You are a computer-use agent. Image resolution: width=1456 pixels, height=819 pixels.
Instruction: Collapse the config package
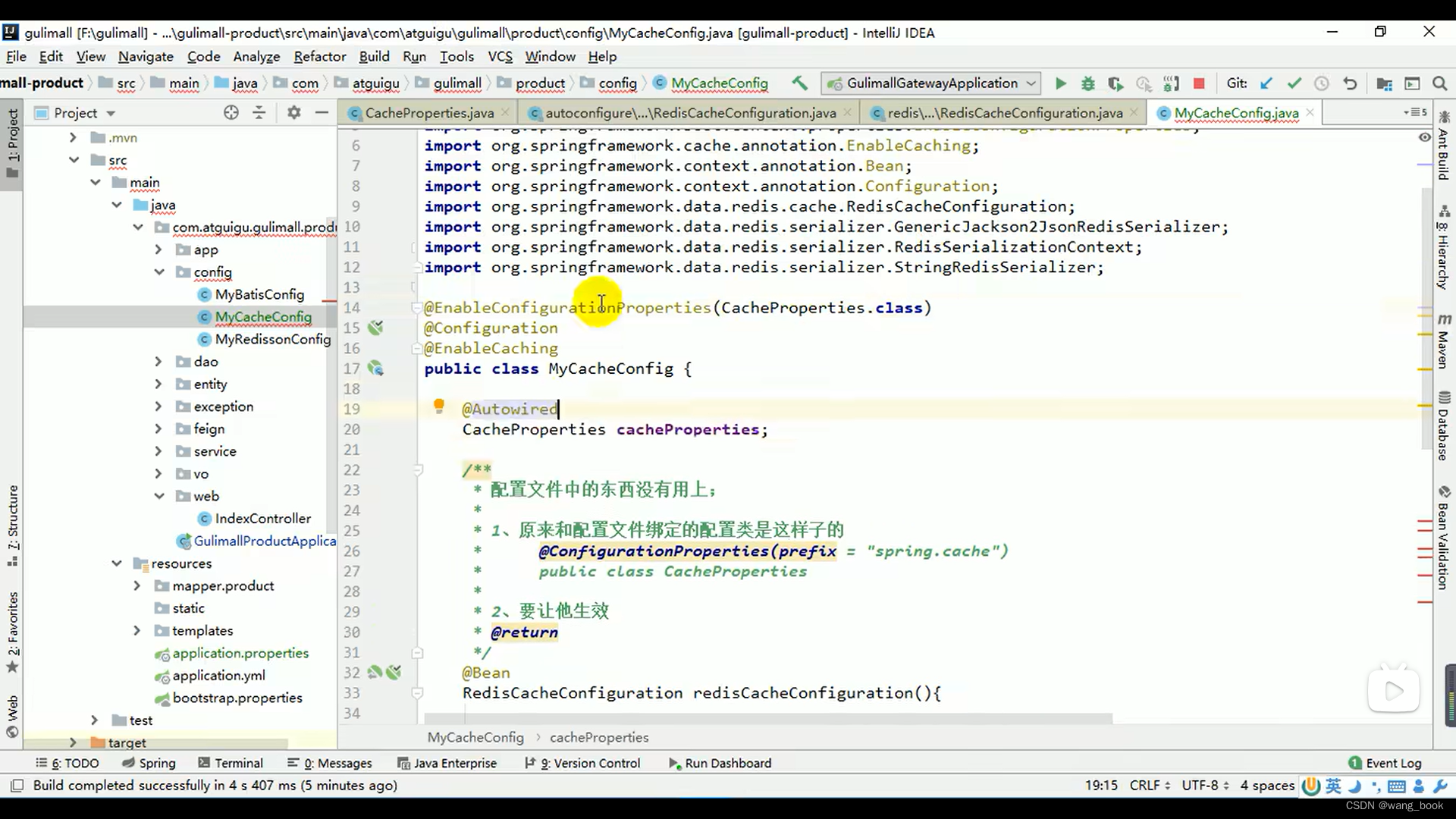point(159,271)
